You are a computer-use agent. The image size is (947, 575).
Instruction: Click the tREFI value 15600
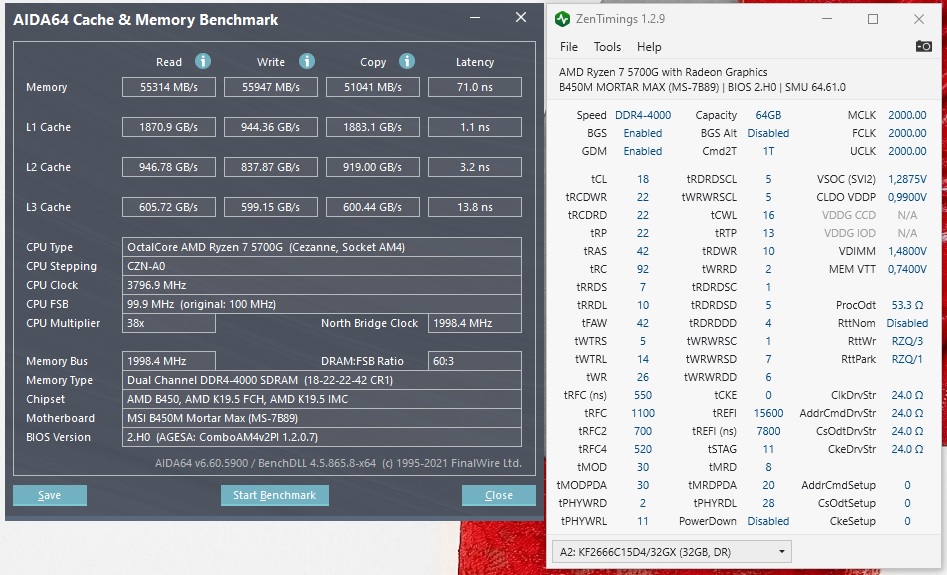[x=768, y=413]
